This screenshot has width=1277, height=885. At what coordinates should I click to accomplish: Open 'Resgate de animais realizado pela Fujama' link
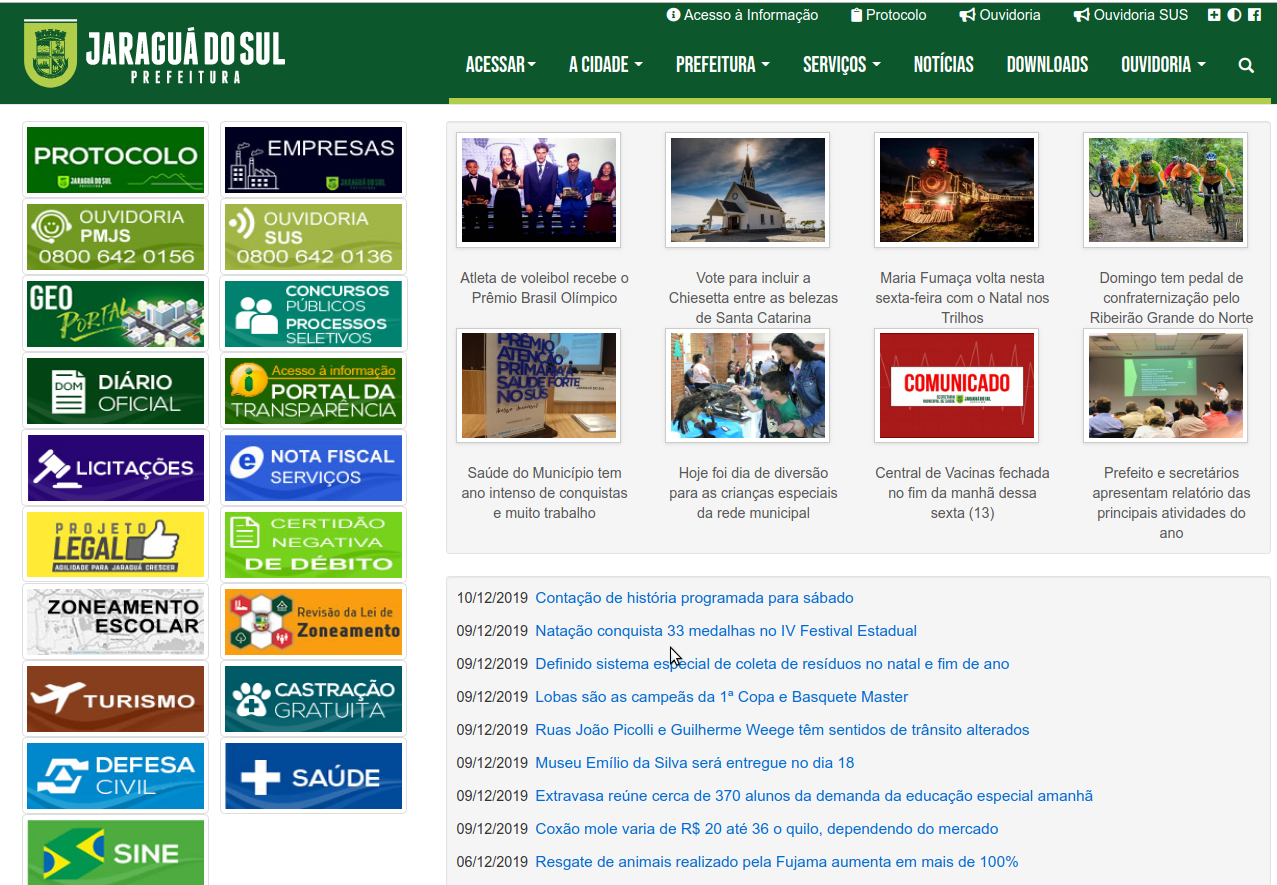click(777, 862)
